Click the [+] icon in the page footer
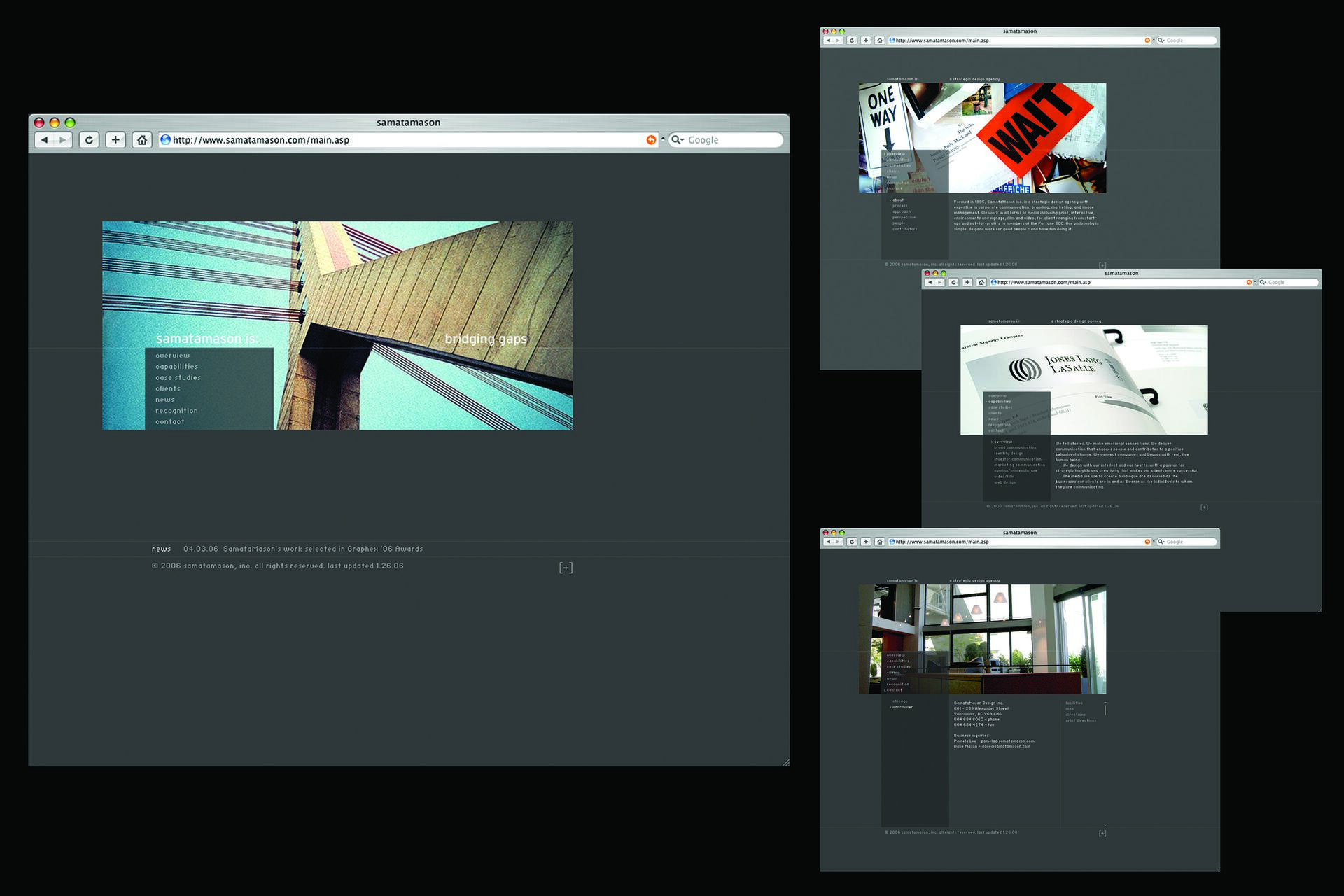 (x=566, y=567)
